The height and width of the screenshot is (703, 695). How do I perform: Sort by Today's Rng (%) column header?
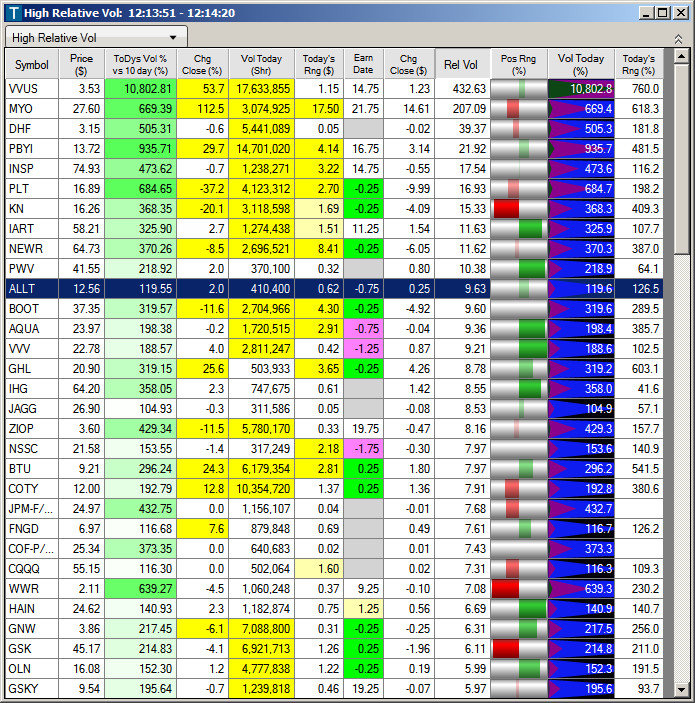pos(639,65)
